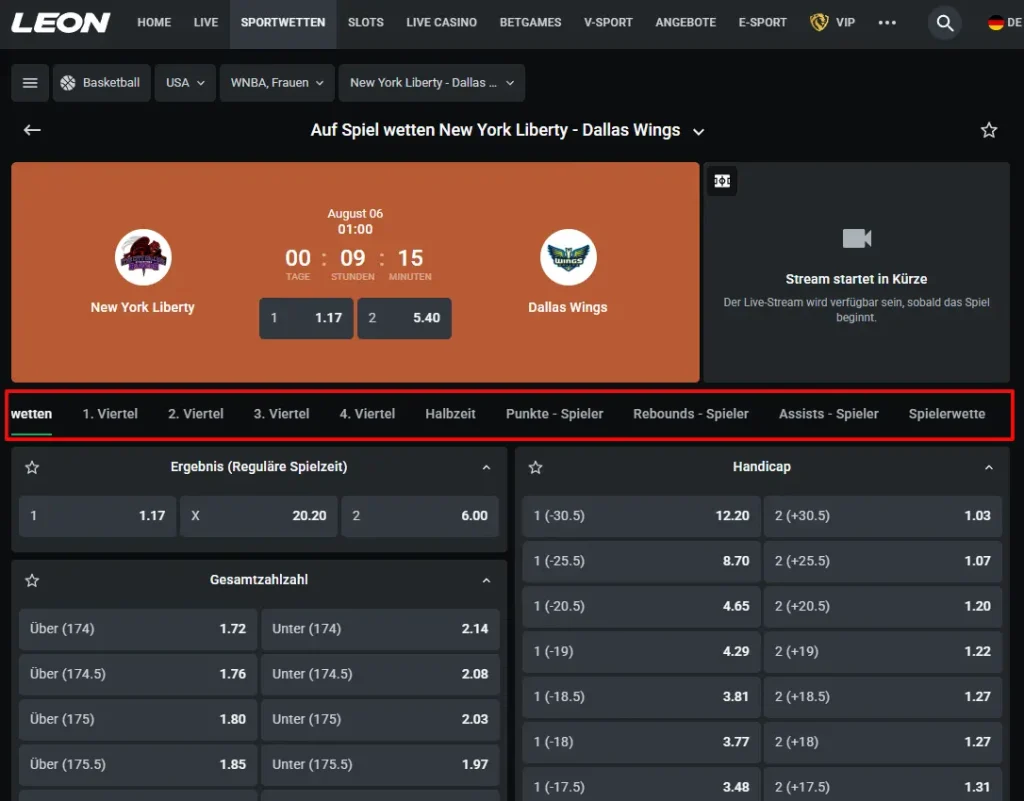The image size is (1024, 801).
Task: Open the WNBA, Frauen league dropdown
Action: pos(277,83)
